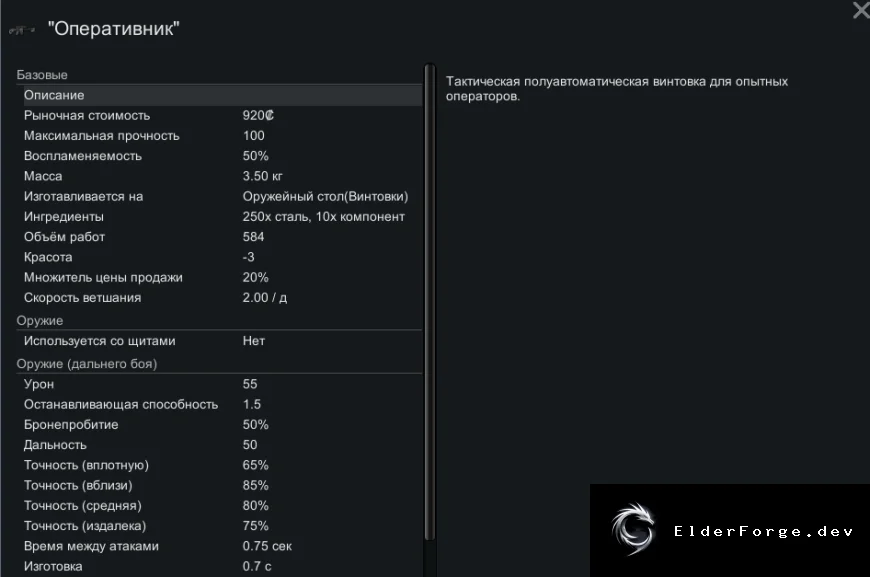
Task: Open the "Оружейный стол(Винтовки)" link
Action: click(325, 196)
